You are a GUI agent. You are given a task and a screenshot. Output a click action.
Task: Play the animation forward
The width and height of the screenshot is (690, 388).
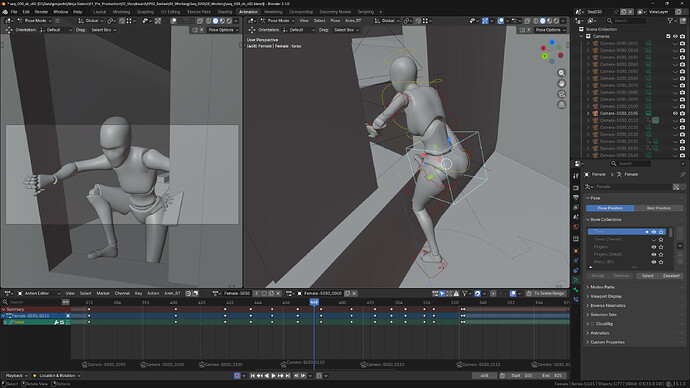273,376
